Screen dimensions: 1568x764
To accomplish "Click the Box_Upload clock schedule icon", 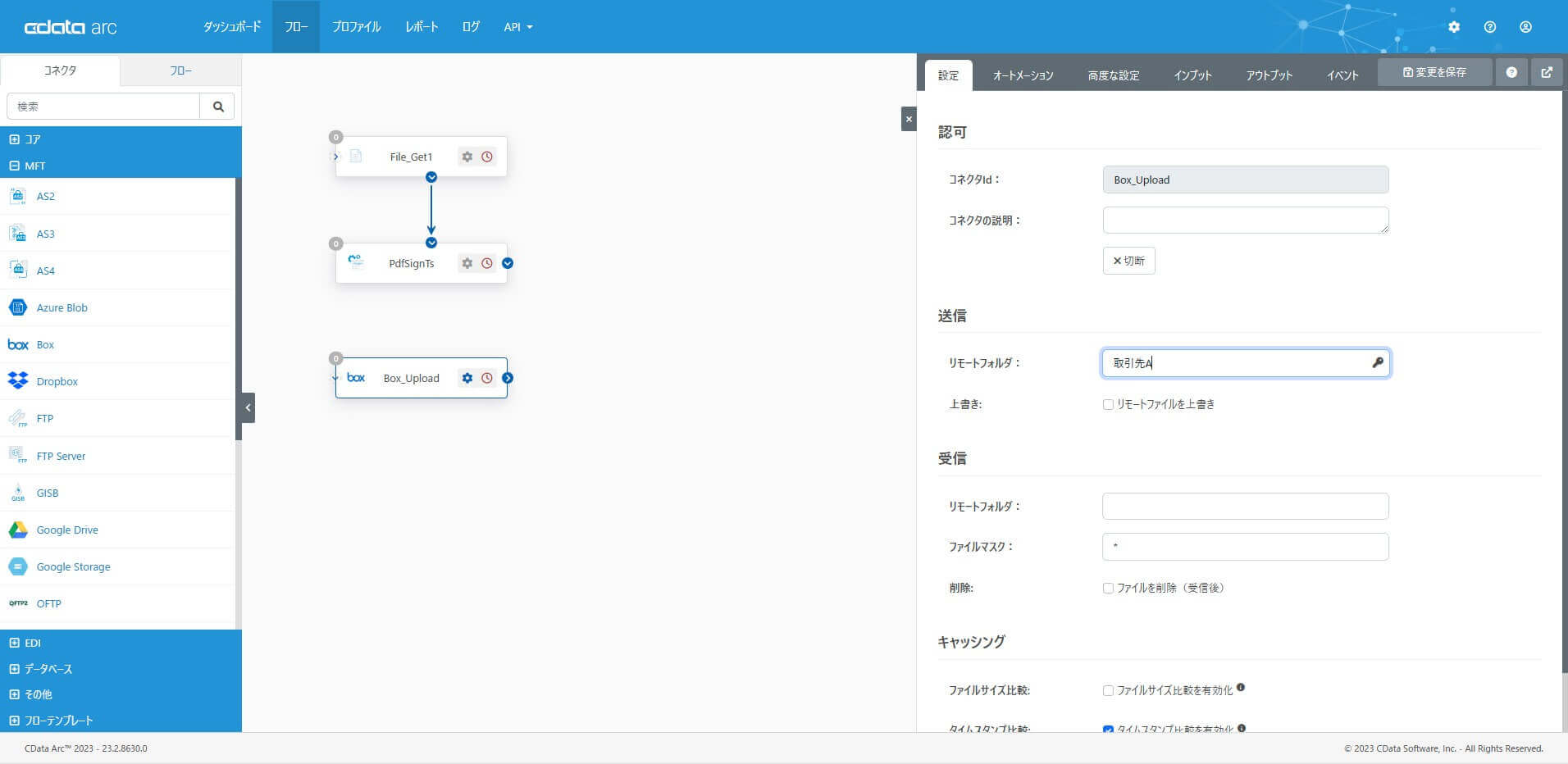I will (487, 378).
